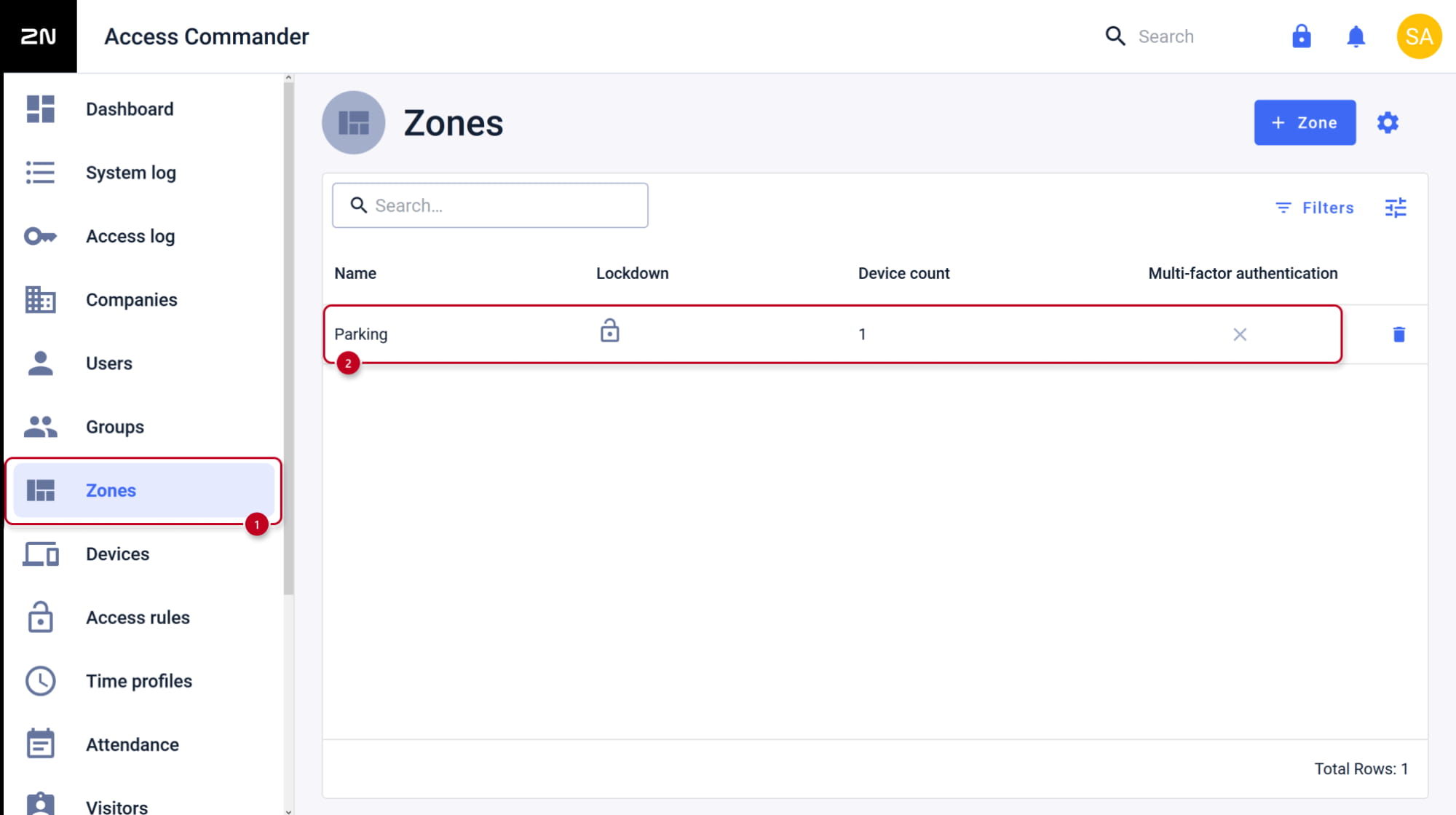The image size is (1456, 815).
Task: Open Access rules section
Action: [x=143, y=617]
